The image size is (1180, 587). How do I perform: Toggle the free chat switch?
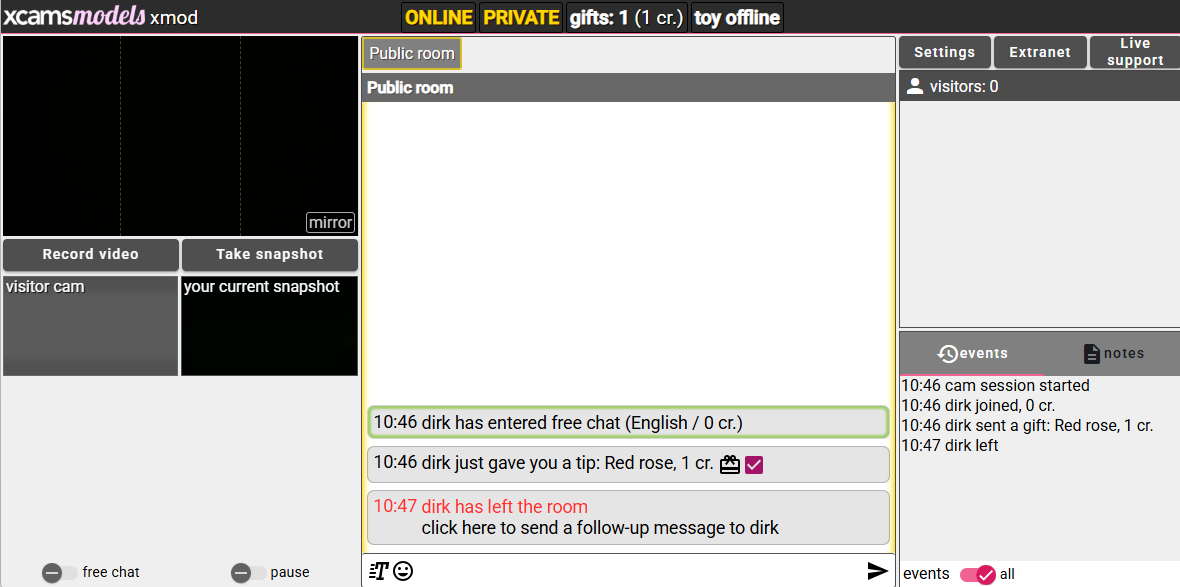click(59, 573)
